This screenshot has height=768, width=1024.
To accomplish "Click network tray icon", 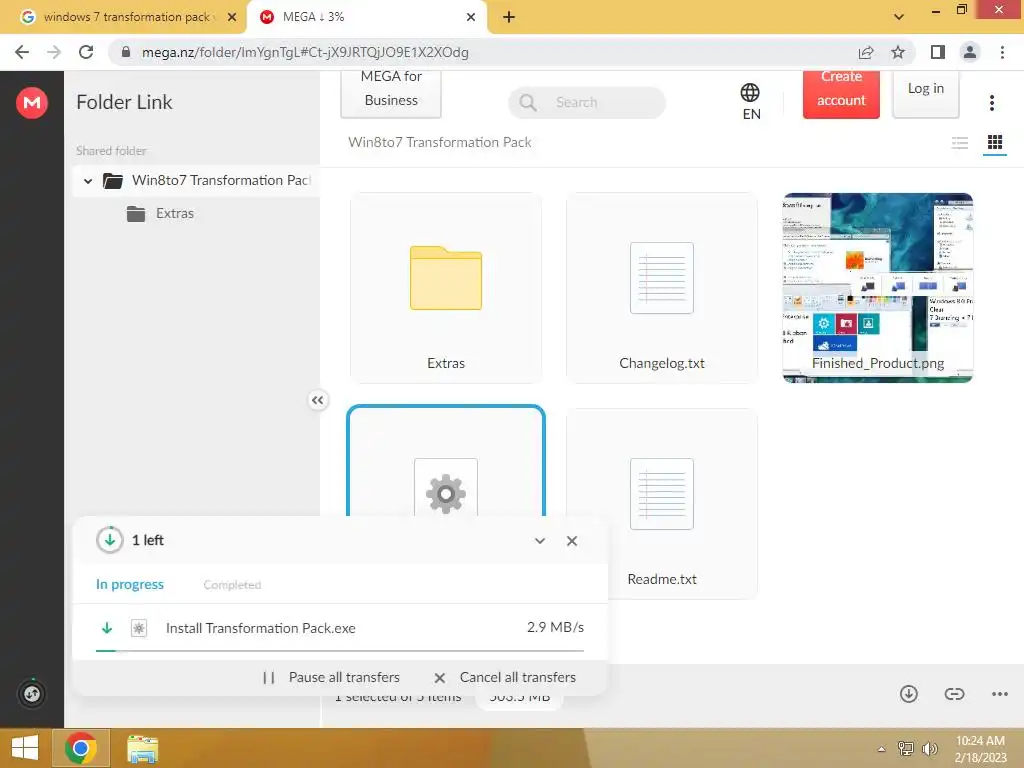I will coord(906,748).
